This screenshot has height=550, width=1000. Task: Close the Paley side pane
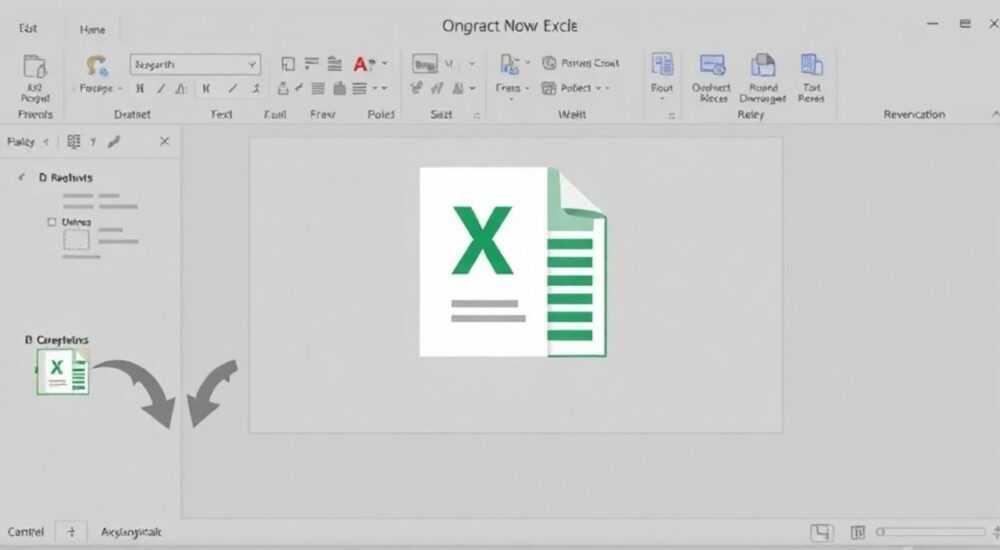pyautogui.click(x=165, y=141)
